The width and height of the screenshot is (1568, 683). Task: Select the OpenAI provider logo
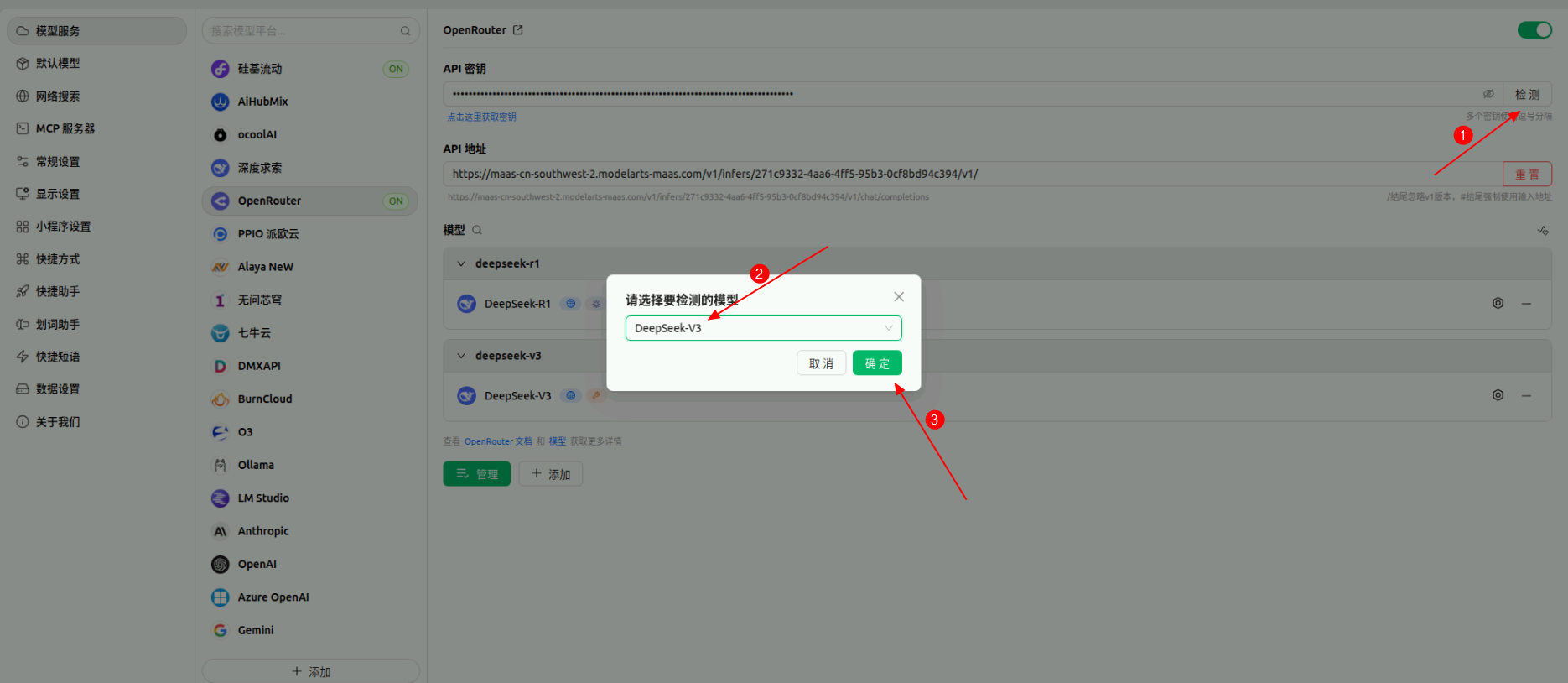tap(221, 564)
